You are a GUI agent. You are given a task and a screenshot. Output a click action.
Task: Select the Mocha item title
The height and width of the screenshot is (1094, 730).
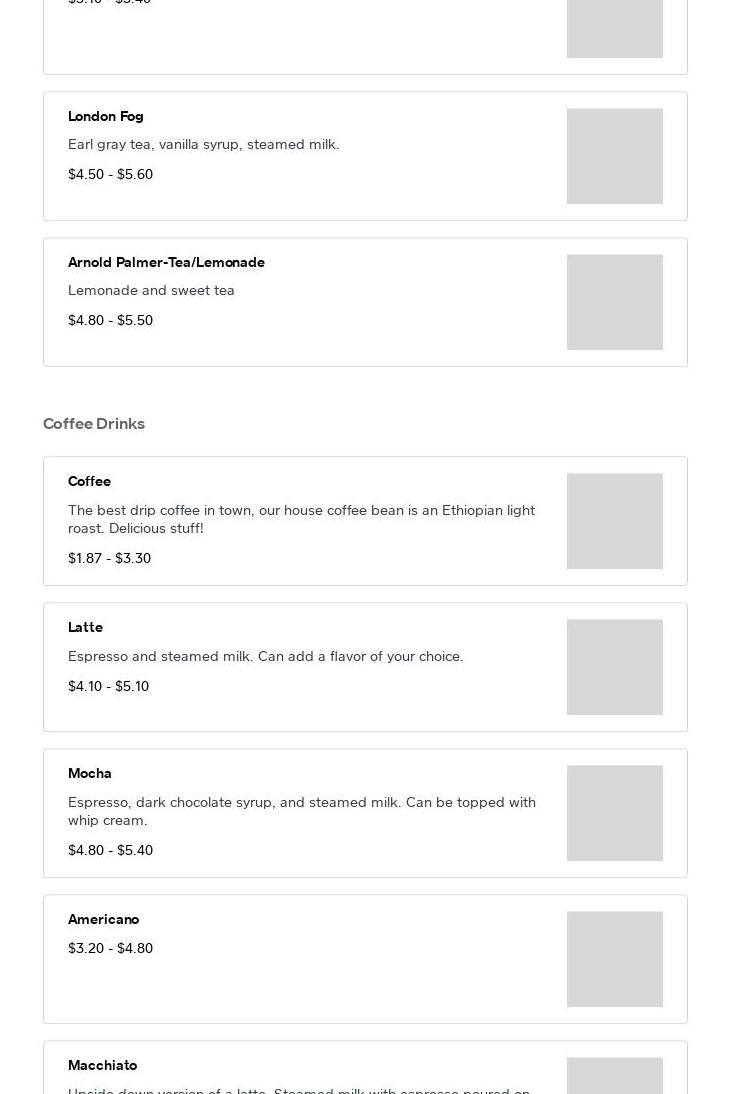90,773
